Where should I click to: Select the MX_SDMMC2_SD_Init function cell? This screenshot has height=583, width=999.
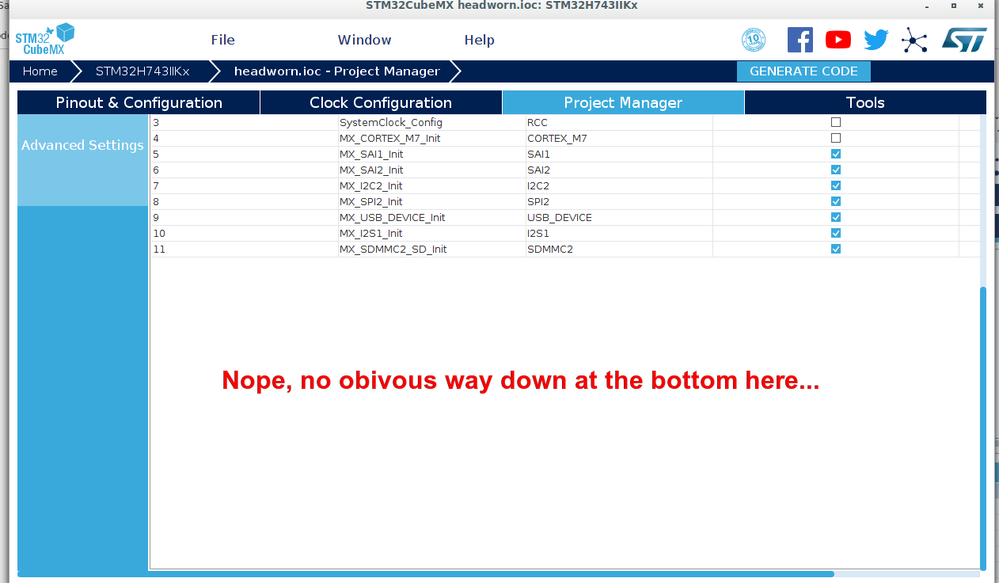[x=432, y=249]
